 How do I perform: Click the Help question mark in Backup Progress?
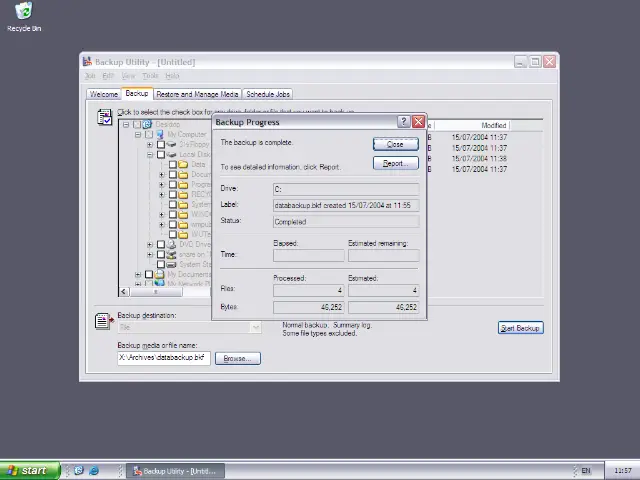pos(404,122)
